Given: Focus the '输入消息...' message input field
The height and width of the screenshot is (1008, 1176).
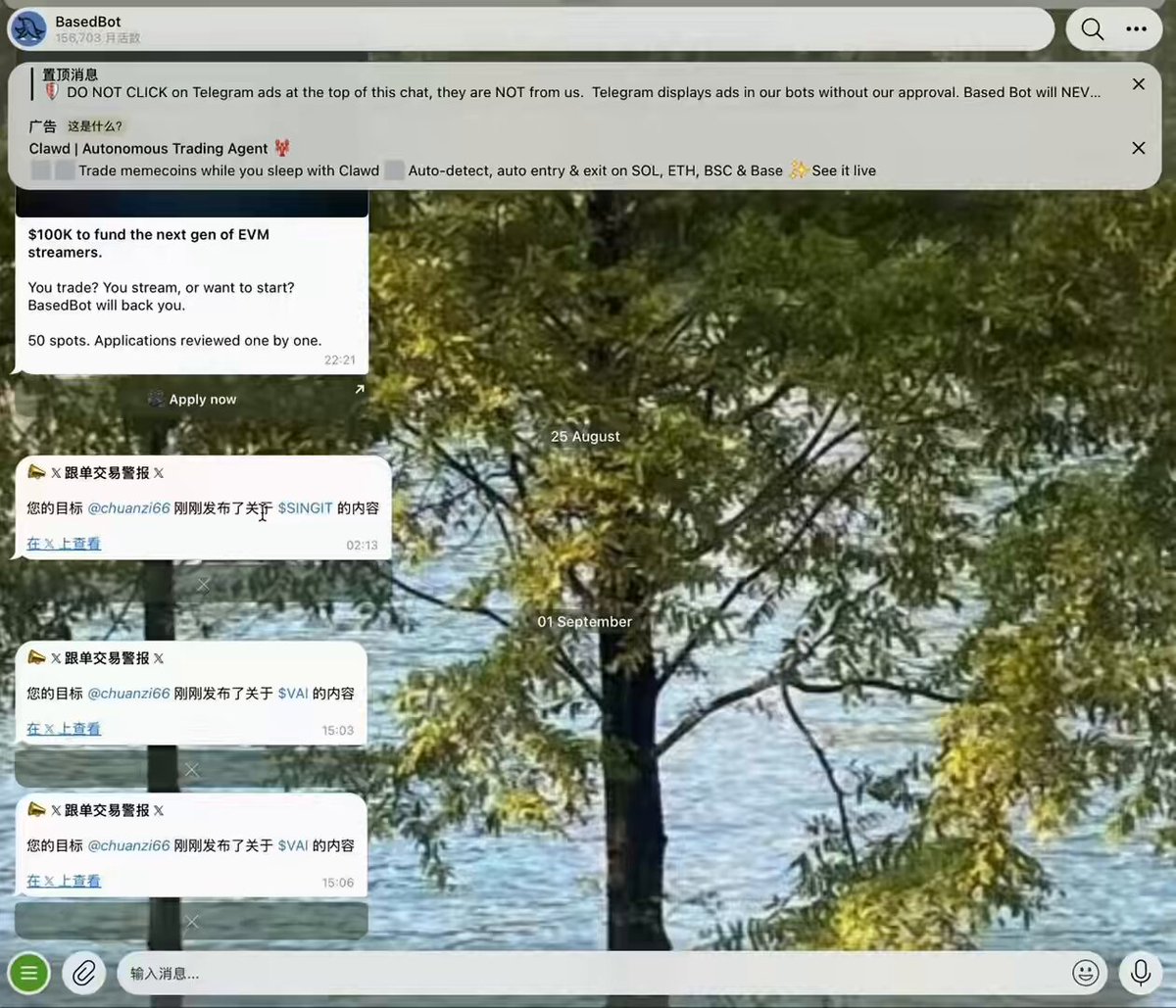Looking at the screenshot, I should tap(594, 973).
